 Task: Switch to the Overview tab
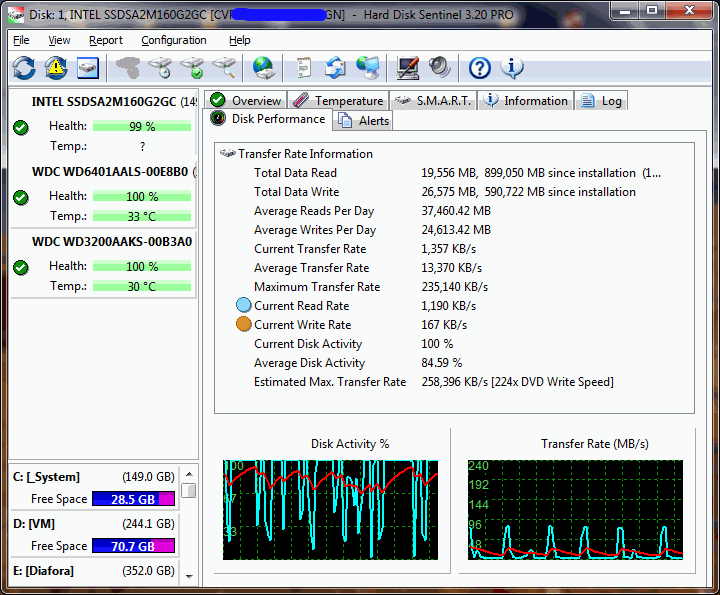click(x=245, y=100)
